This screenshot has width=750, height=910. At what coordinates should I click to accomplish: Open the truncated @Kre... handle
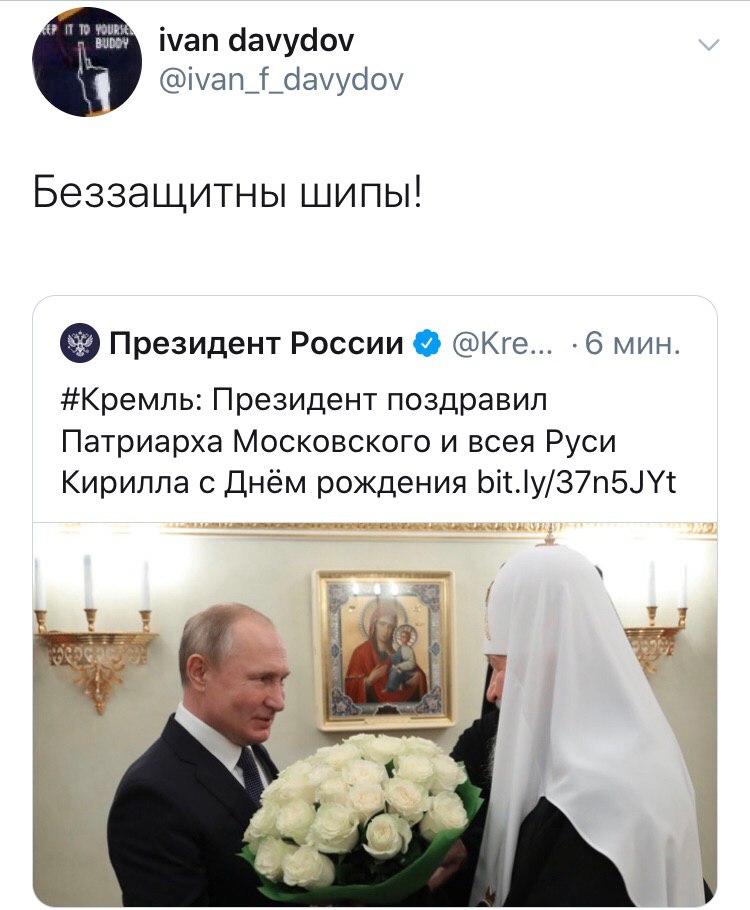pyautogui.click(x=502, y=343)
